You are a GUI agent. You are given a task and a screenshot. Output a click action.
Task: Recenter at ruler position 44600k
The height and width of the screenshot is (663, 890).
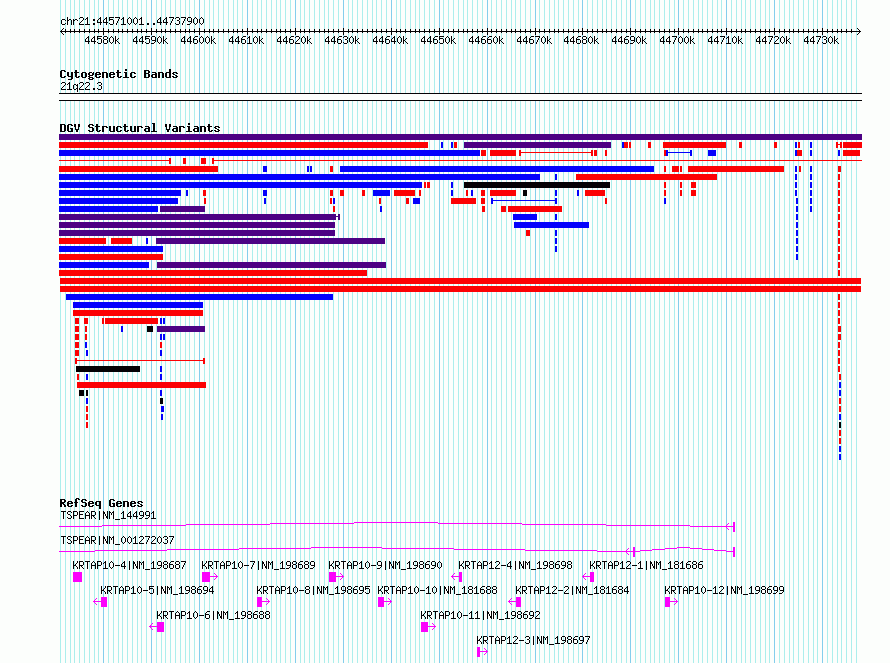(x=198, y=40)
